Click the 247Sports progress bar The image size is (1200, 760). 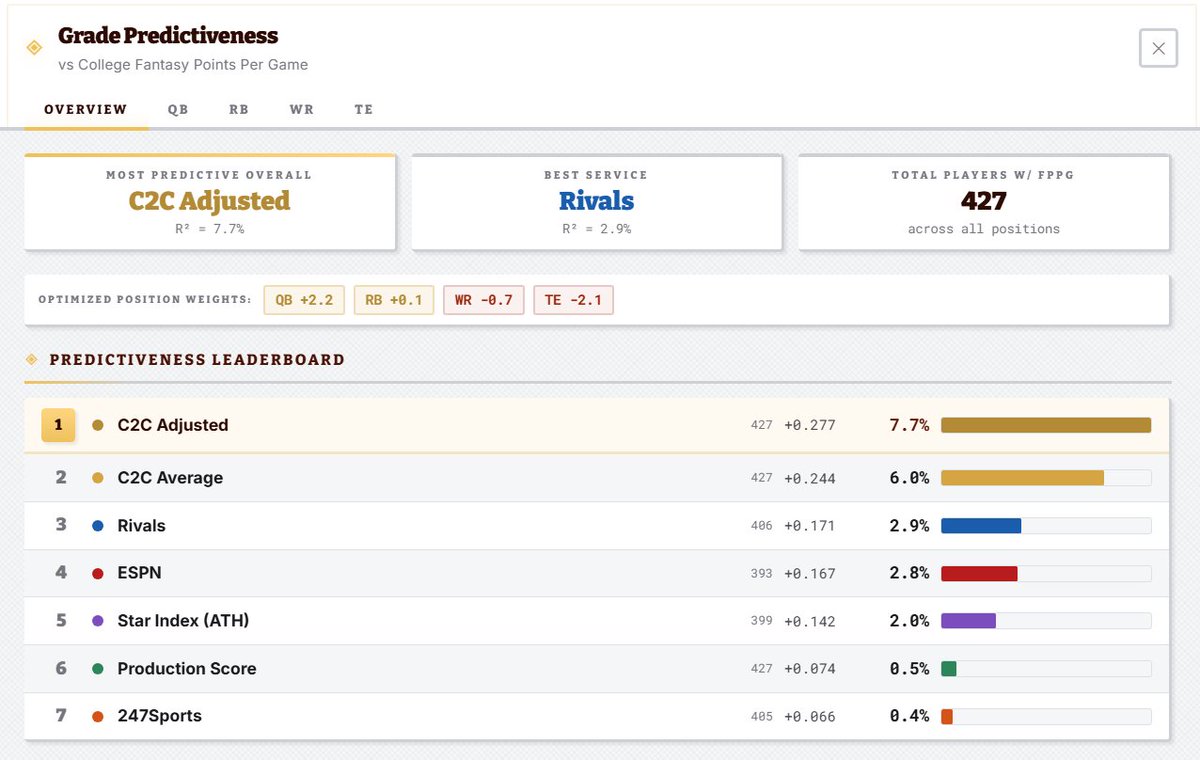tap(1046, 716)
